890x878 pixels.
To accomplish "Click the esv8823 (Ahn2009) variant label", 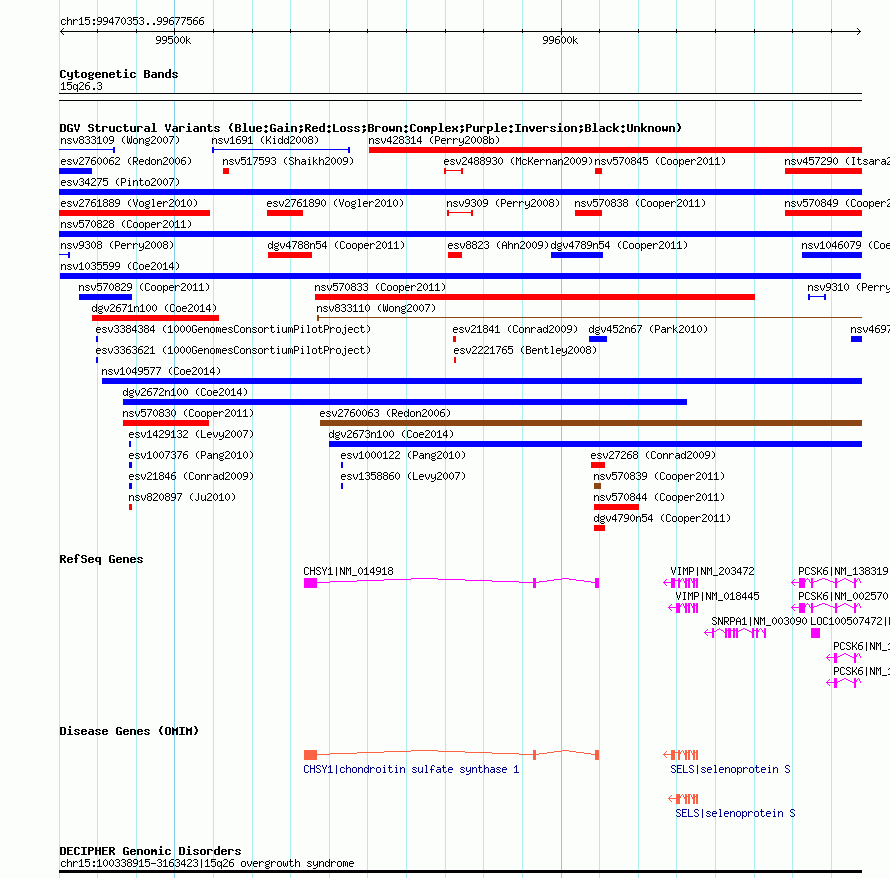I will coord(498,245).
